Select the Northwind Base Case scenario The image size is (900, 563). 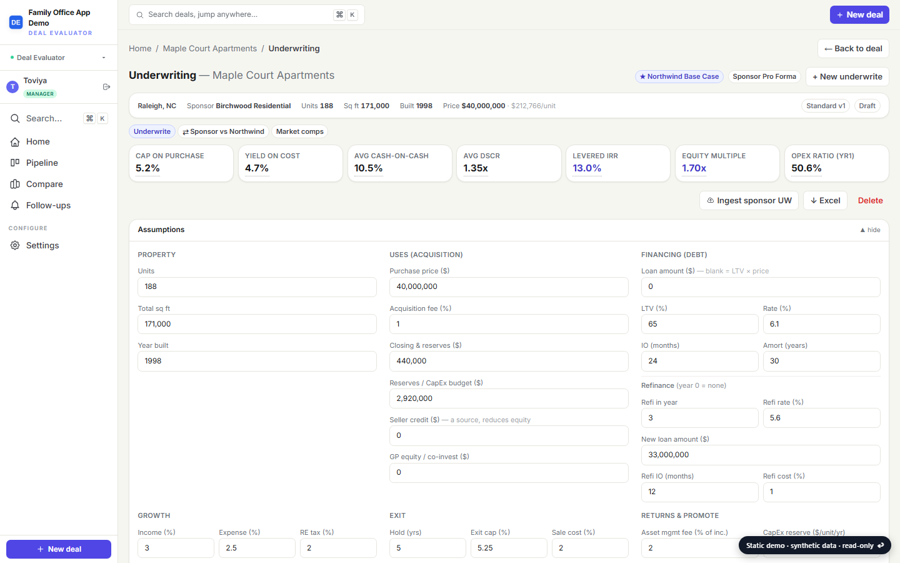click(x=680, y=76)
